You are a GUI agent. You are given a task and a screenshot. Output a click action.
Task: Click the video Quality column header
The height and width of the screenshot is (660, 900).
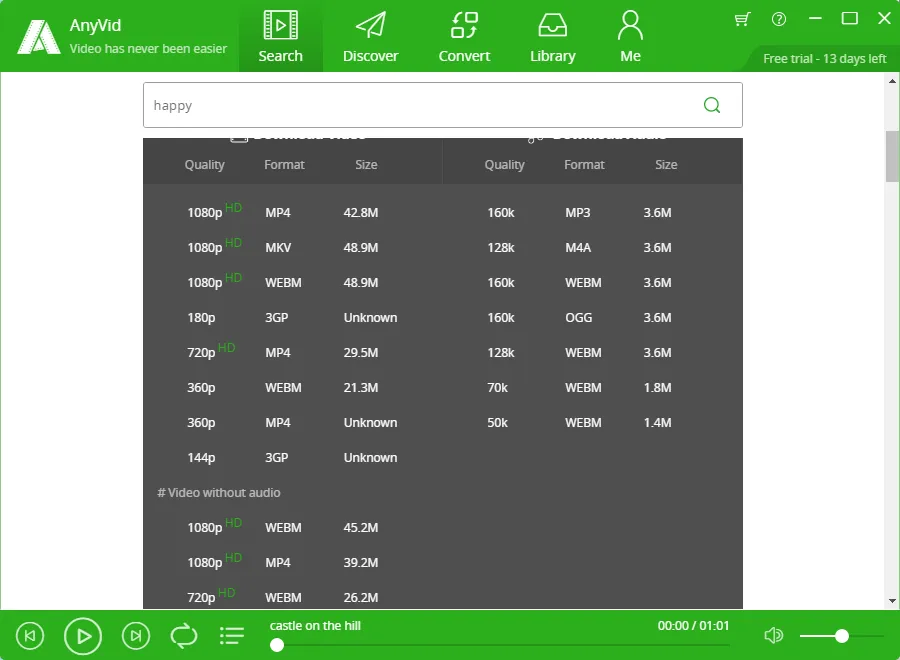(204, 165)
